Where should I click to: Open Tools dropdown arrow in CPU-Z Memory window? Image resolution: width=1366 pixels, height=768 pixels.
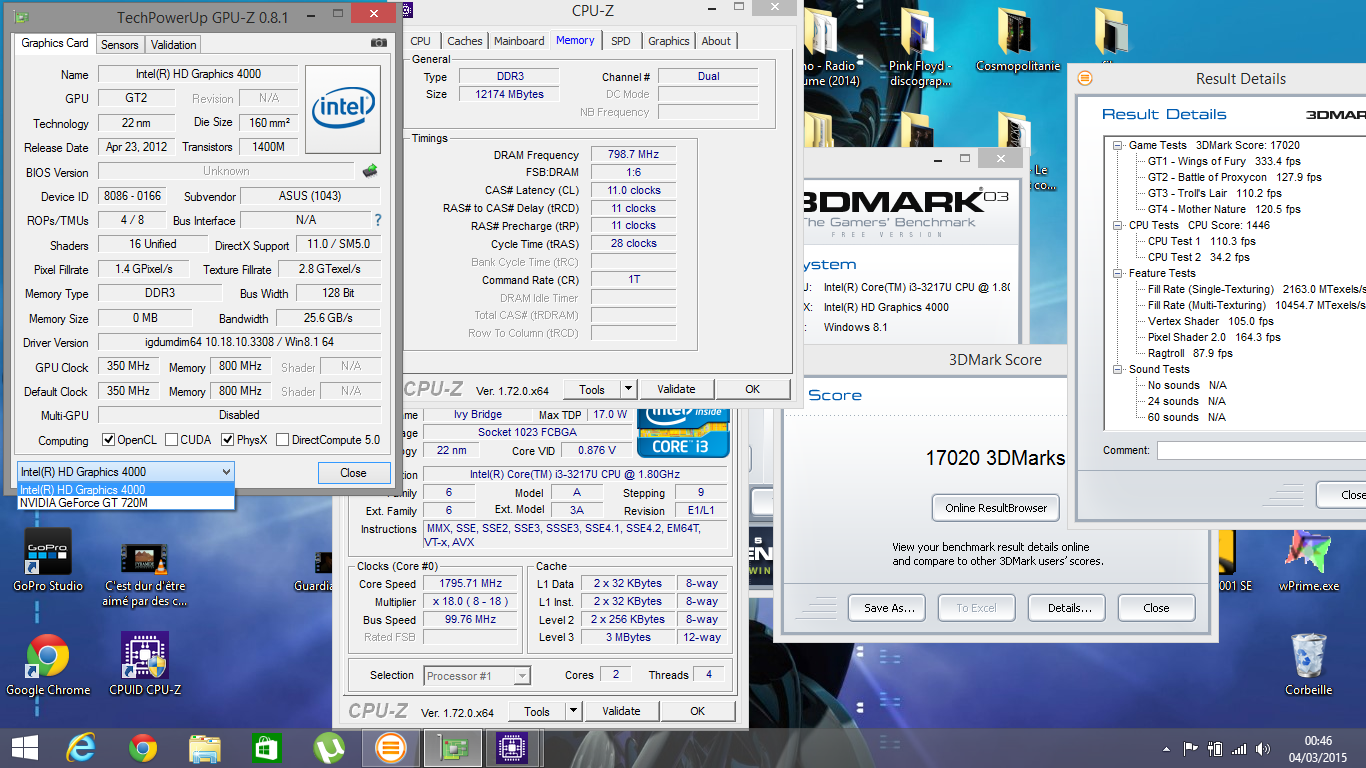pyautogui.click(x=628, y=389)
